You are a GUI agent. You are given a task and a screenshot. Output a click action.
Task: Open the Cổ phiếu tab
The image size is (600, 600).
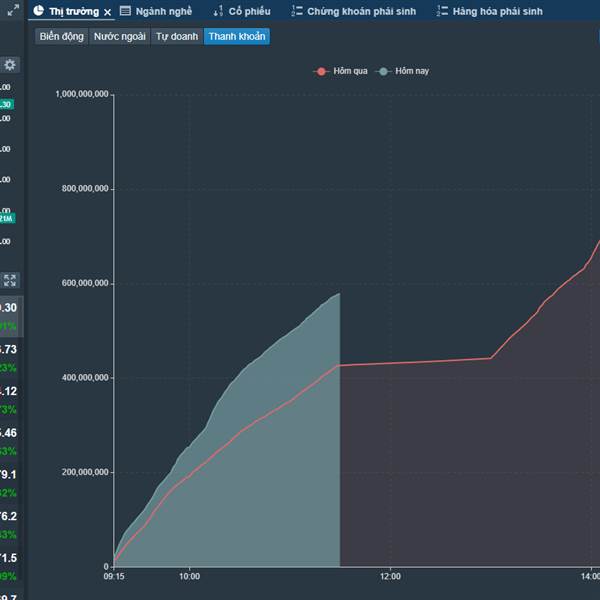tap(249, 11)
